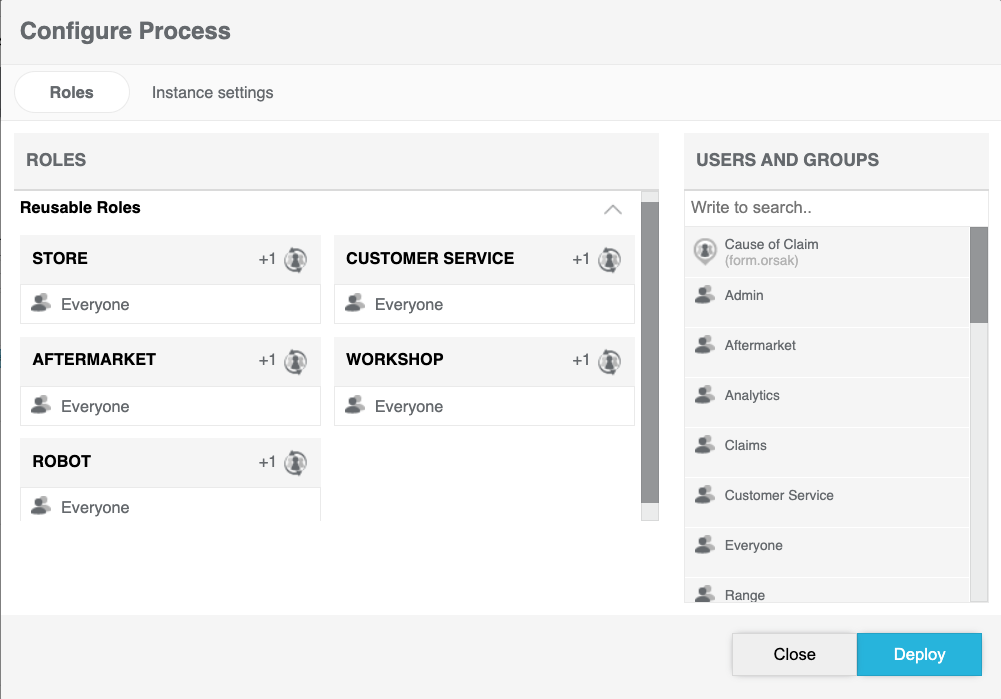Click the ROBOT role assignment icon
The width and height of the screenshot is (1001, 699).
tap(295, 463)
